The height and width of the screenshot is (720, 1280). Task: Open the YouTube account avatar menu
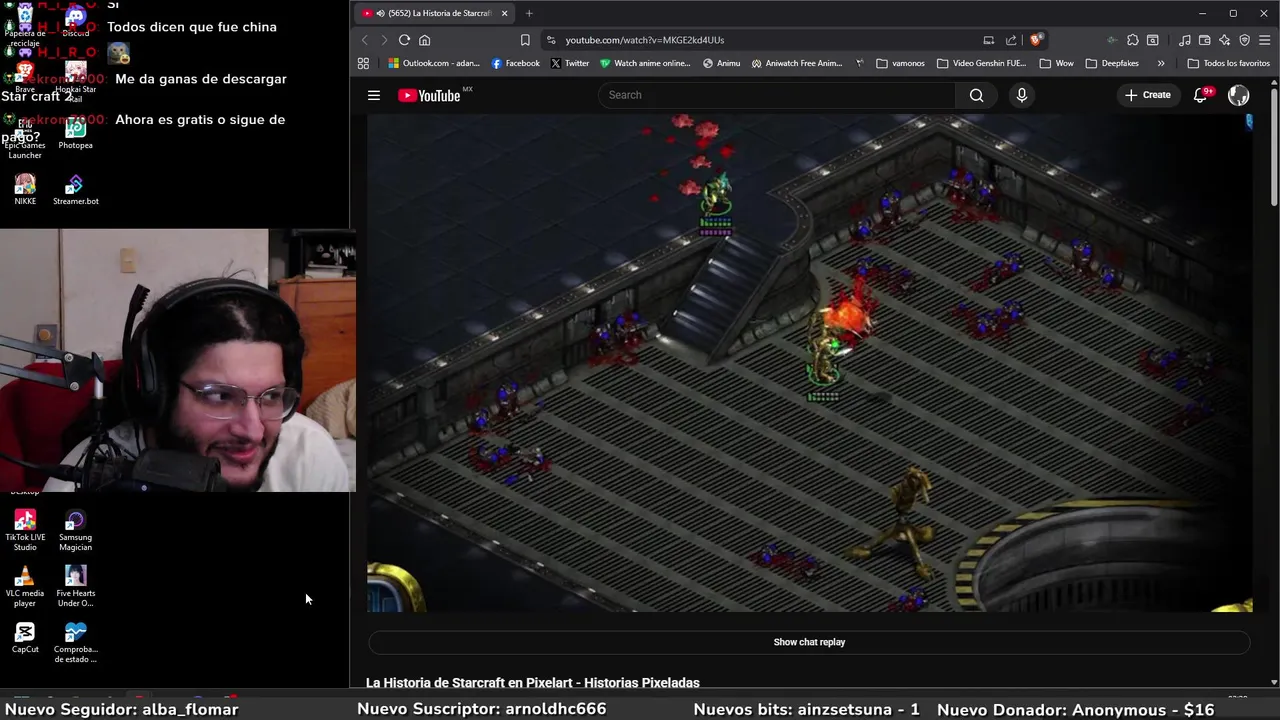click(x=1238, y=95)
